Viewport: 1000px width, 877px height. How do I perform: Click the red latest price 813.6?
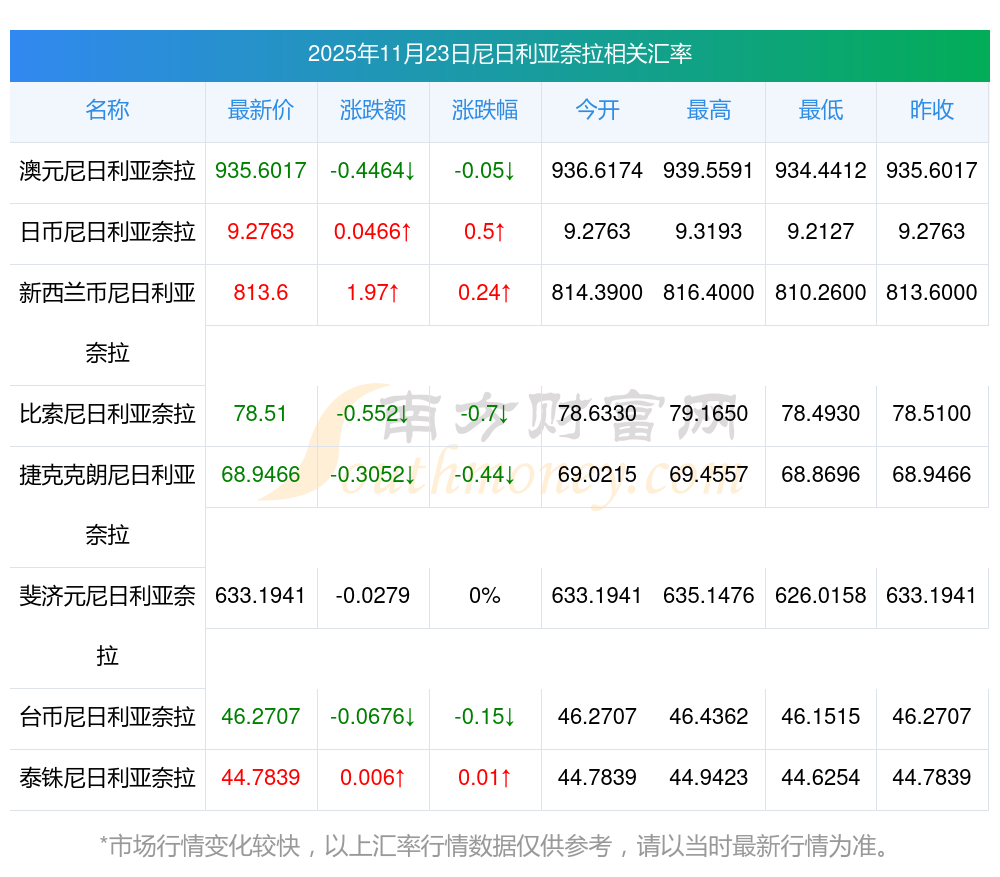click(260, 293)
